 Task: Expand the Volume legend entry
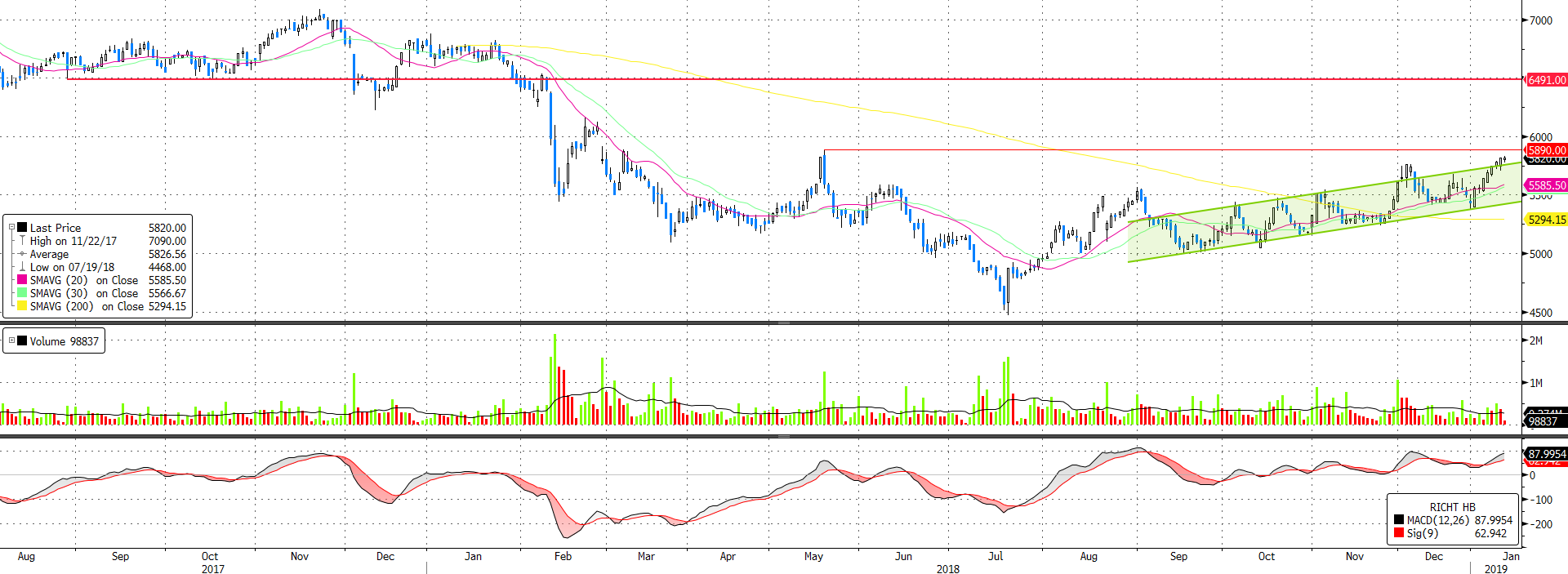click(12, 341)
